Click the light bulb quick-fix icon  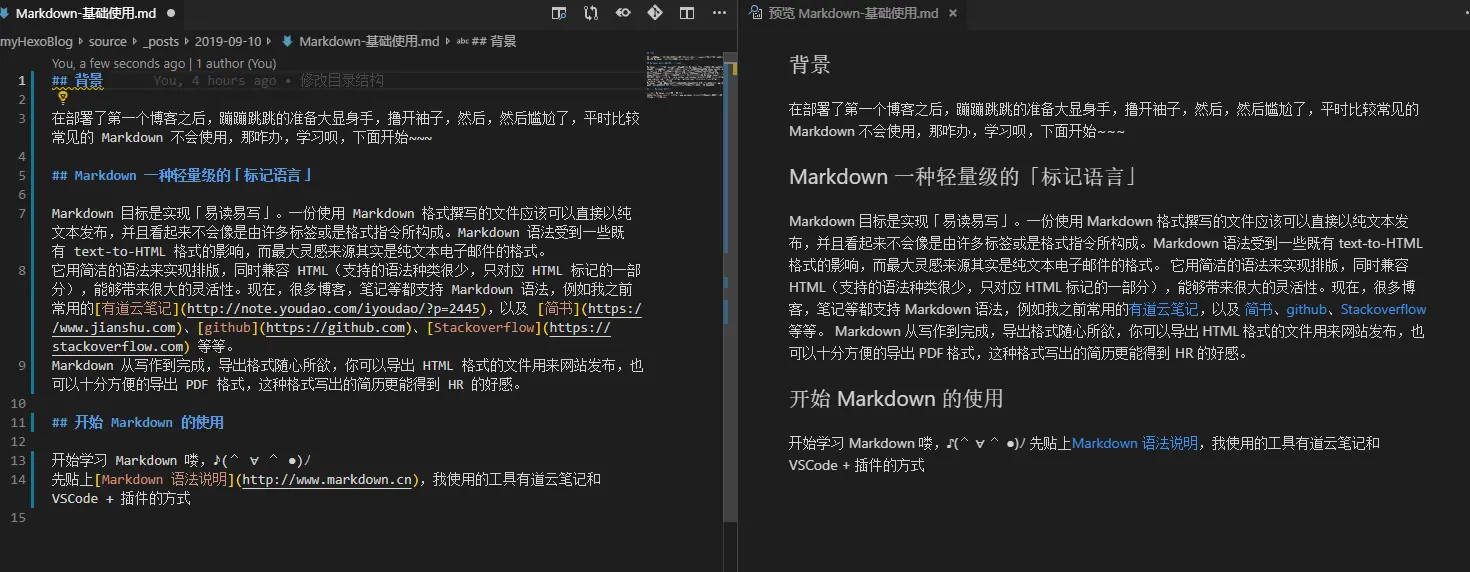click(62, 97)
